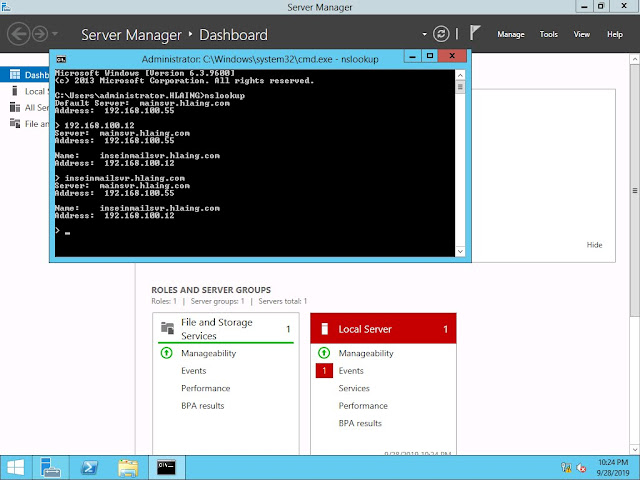Open BPA results under File and Storage Services
The image size is (640, 480).
coord(202,406)
